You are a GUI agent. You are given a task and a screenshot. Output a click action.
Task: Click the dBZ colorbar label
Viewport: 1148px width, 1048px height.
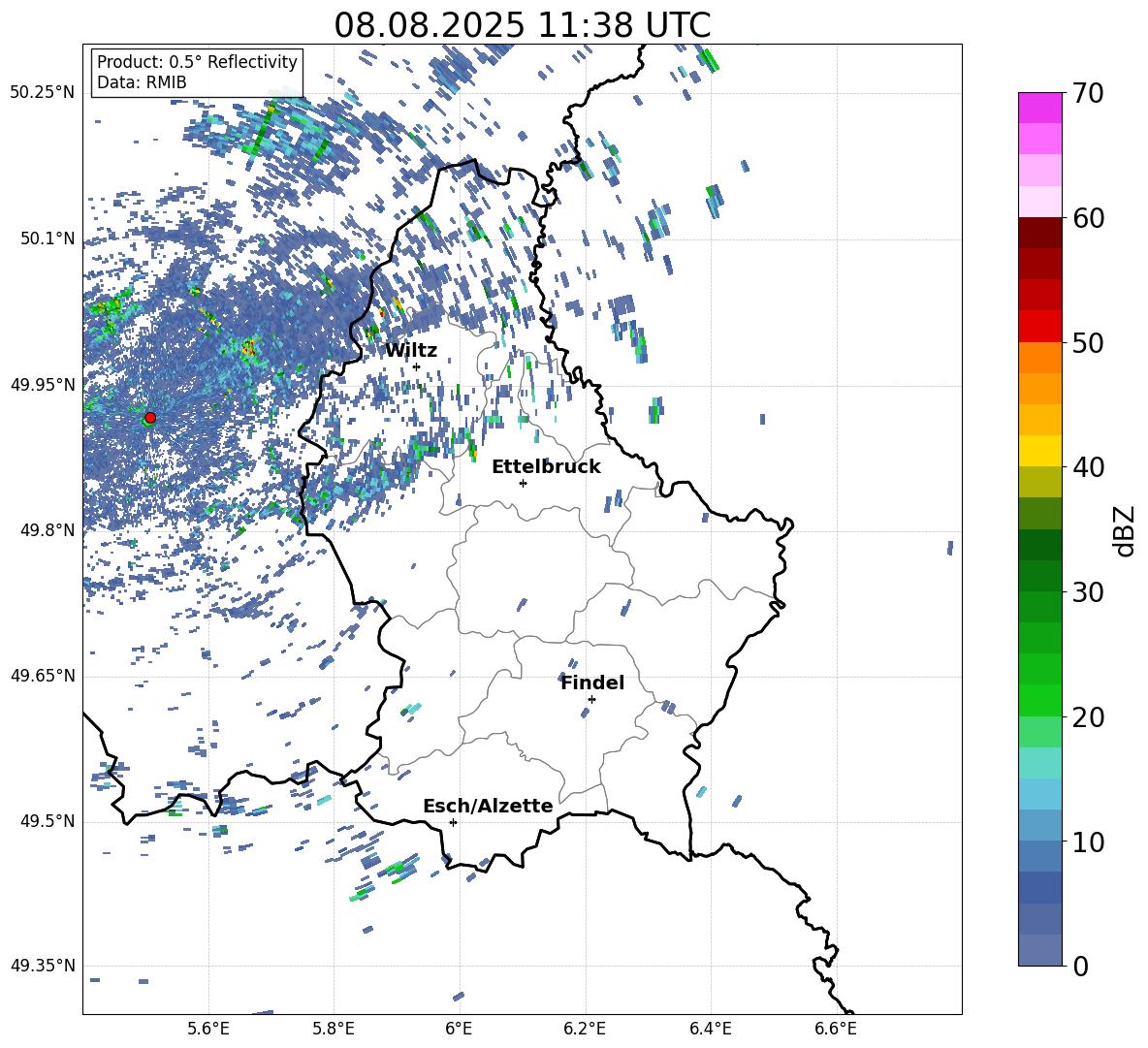tap(1126, 530)
